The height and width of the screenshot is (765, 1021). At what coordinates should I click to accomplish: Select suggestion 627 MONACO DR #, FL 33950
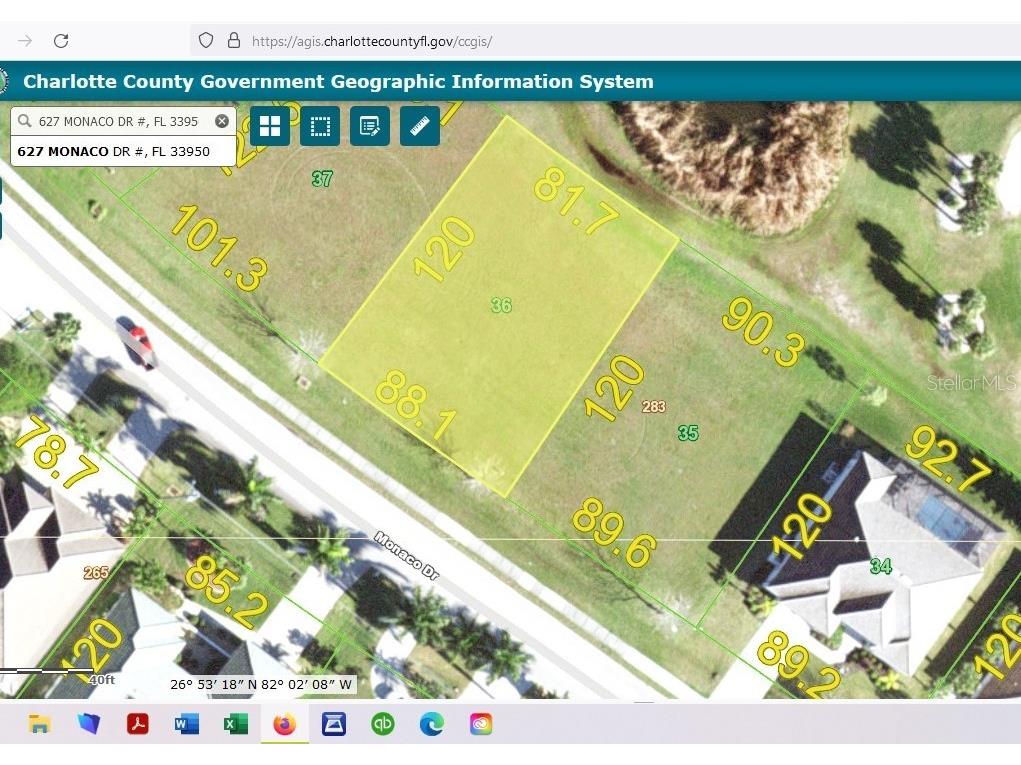[122, 151]
